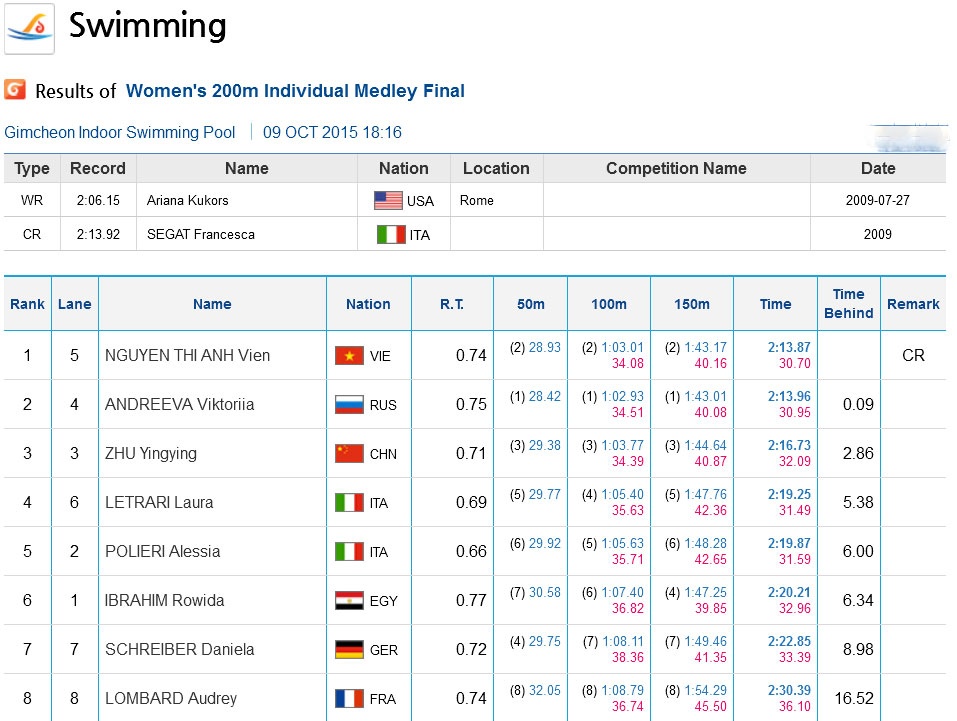Click the CR remark in the first row

click(913, 355)
